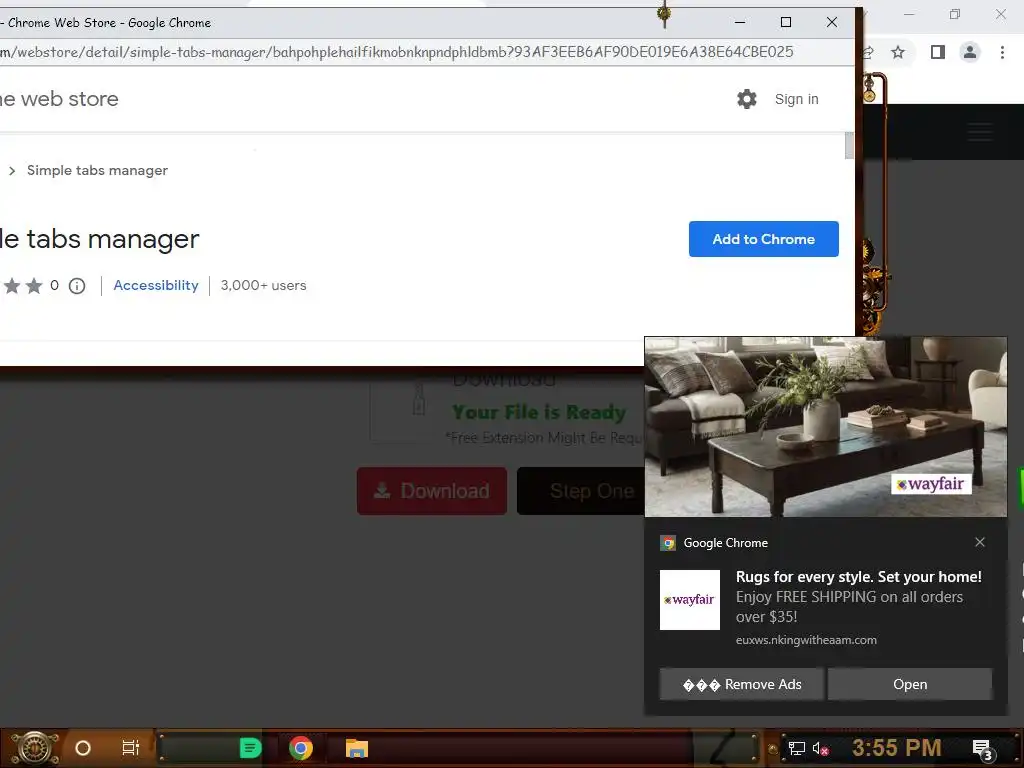Open the action center notifications icon
The width and height of the screenshot is (1024, 768).
pyautogui.click(x=982, y=749)
